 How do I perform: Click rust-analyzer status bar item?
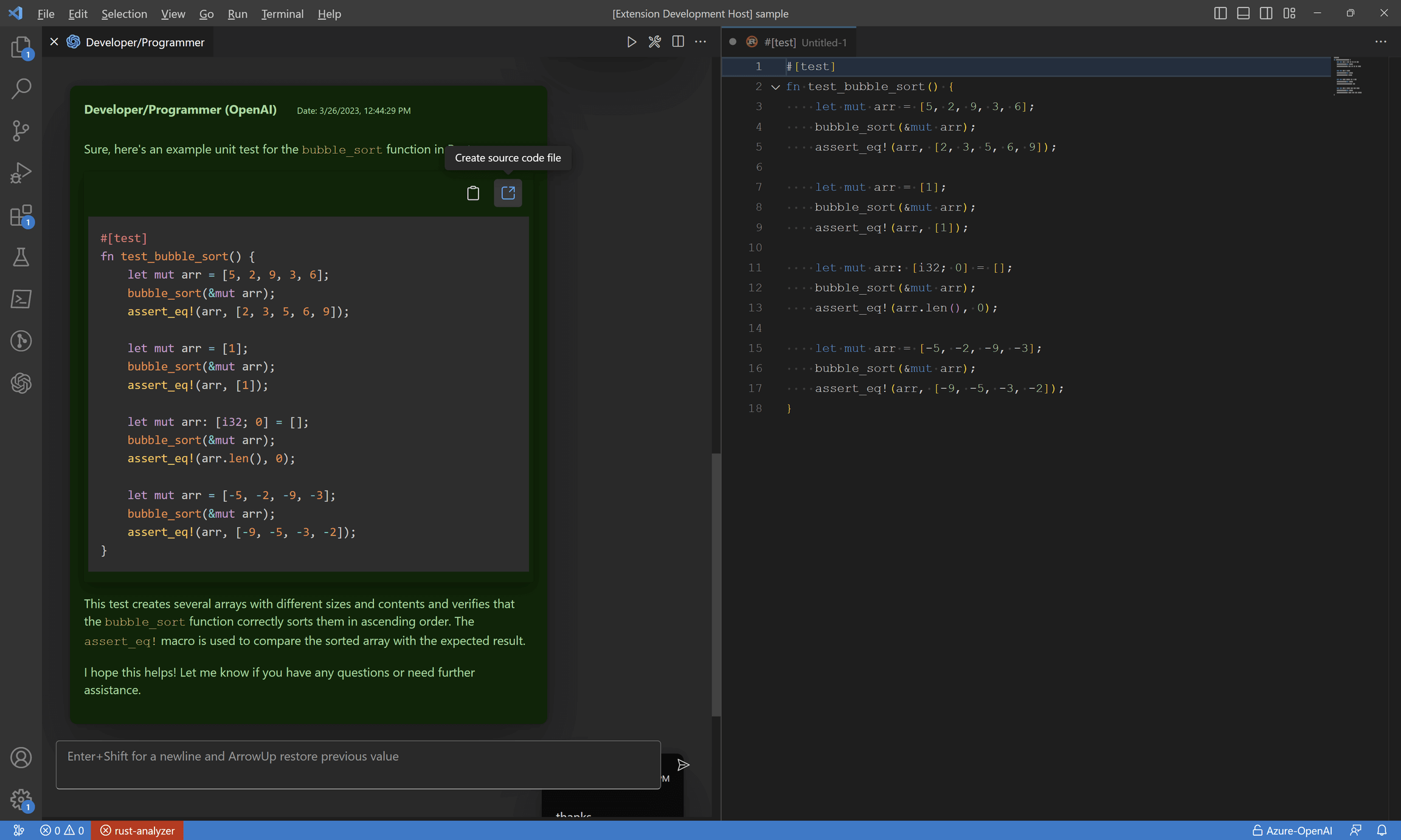(137, 830)
